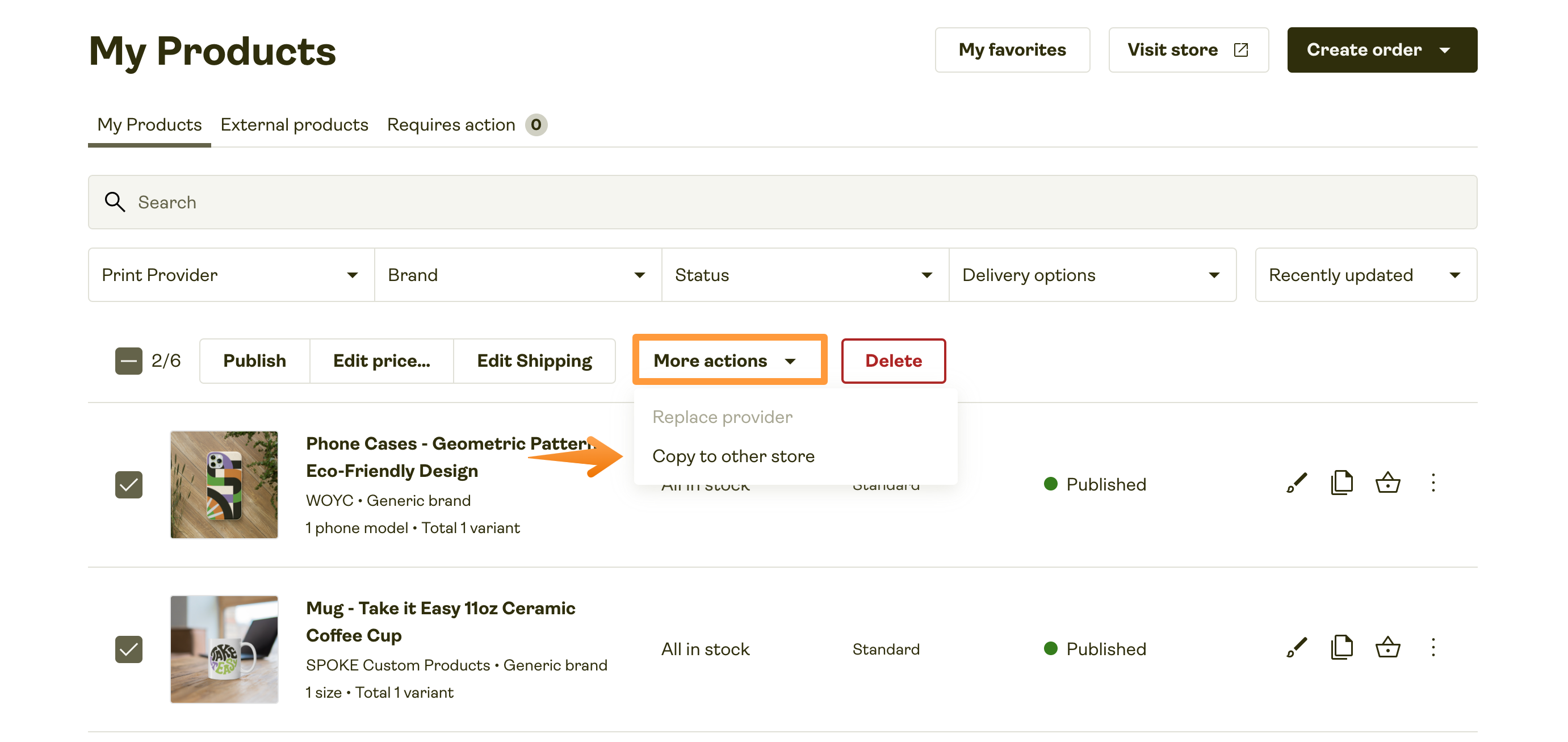Open the three-dot menu for Phone Cases

coord(1433,483)
